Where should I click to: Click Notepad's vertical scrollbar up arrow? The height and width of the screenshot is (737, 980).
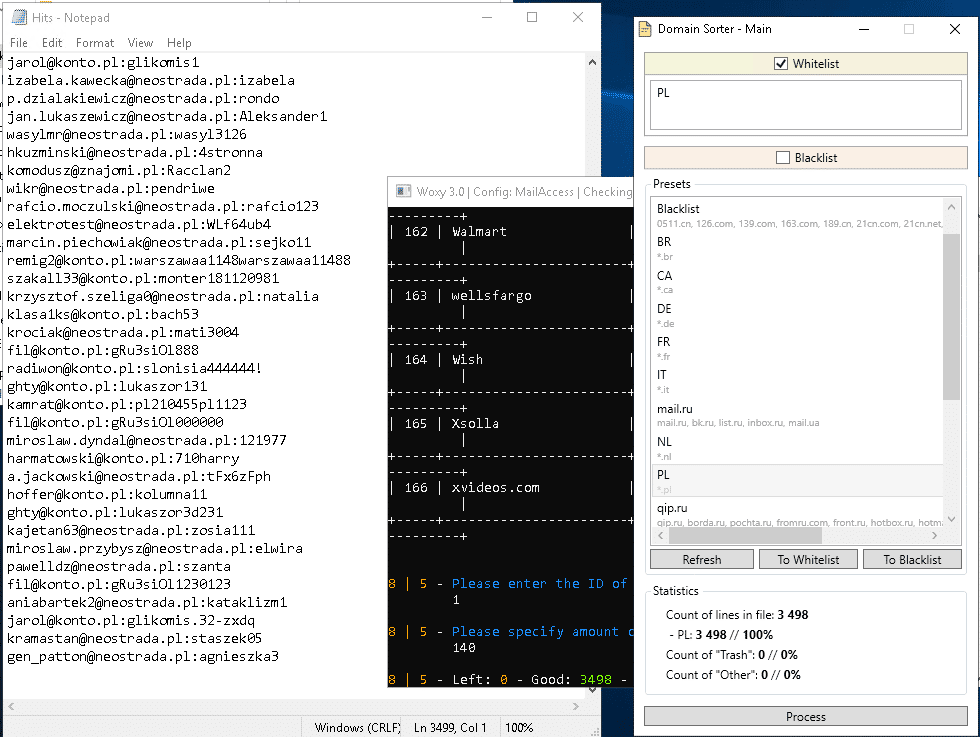coord(592,61)
